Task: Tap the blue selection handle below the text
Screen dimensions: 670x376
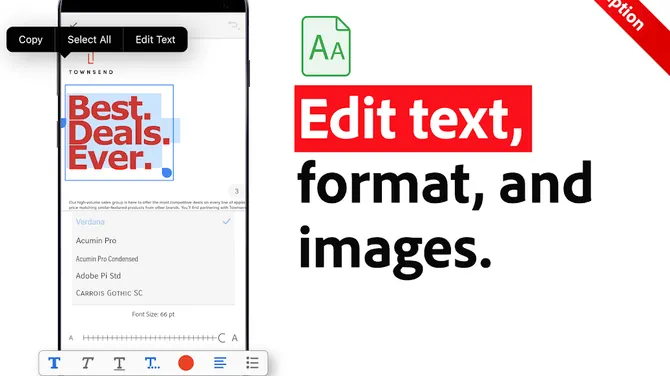Action: coord(167,173)
